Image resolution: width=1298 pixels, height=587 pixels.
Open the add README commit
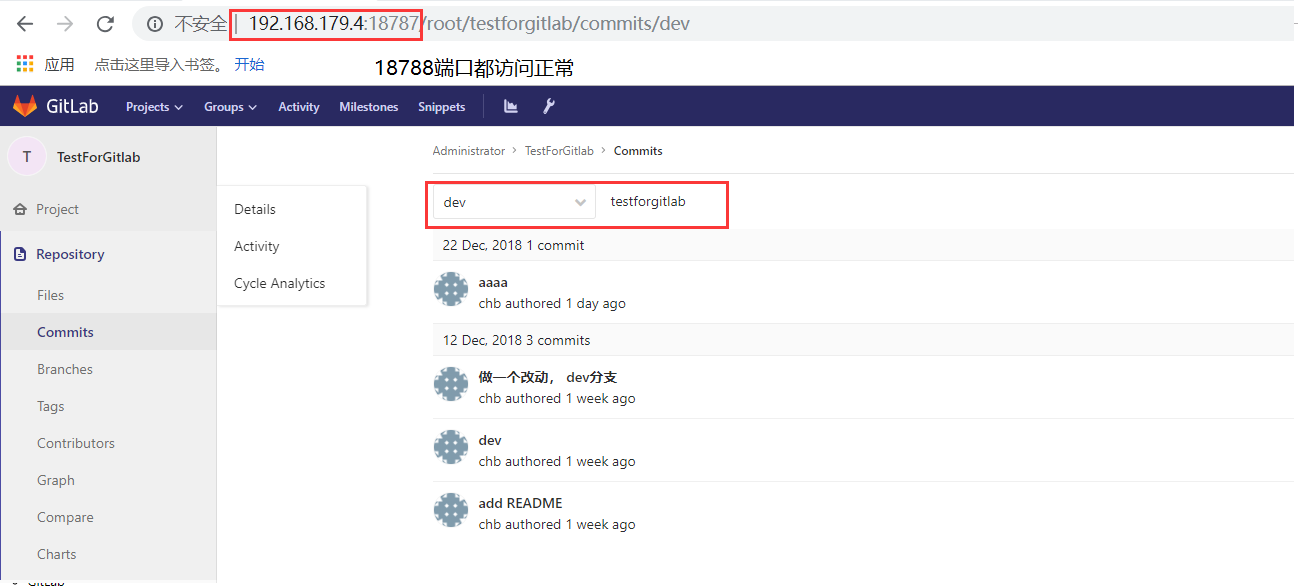(x=520, y=504)
